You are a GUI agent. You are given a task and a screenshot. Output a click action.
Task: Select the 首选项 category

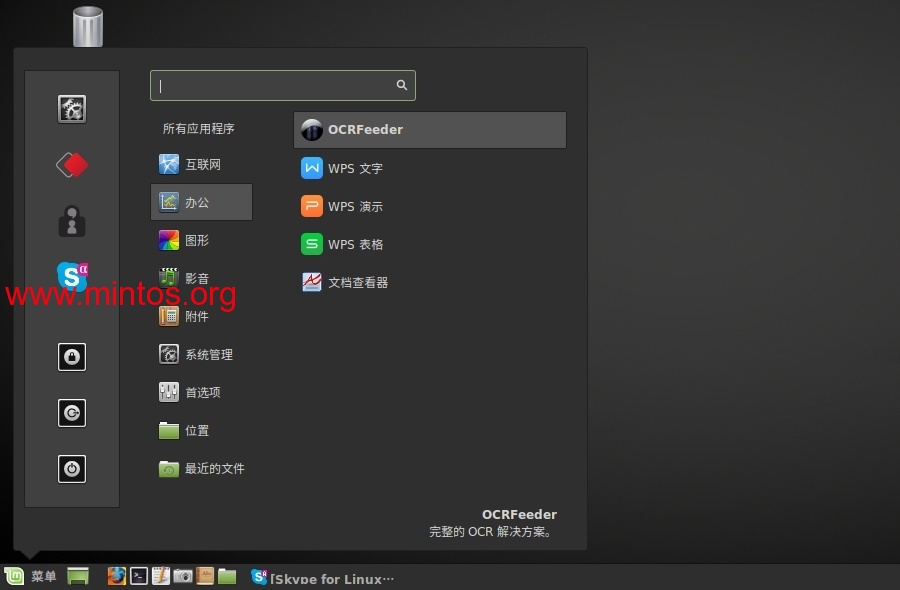point(201,393)
